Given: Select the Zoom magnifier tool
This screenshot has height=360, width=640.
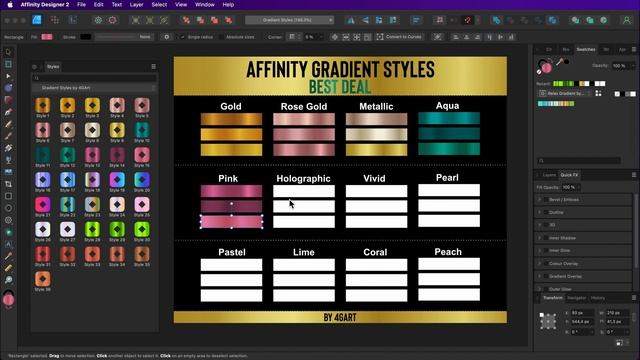Looking at the screenshot, I should [x=8, y=280].
